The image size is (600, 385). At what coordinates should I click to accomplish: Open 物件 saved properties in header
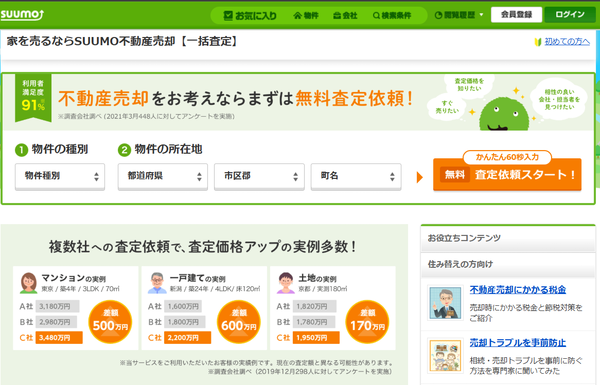(x=306, y=16)
